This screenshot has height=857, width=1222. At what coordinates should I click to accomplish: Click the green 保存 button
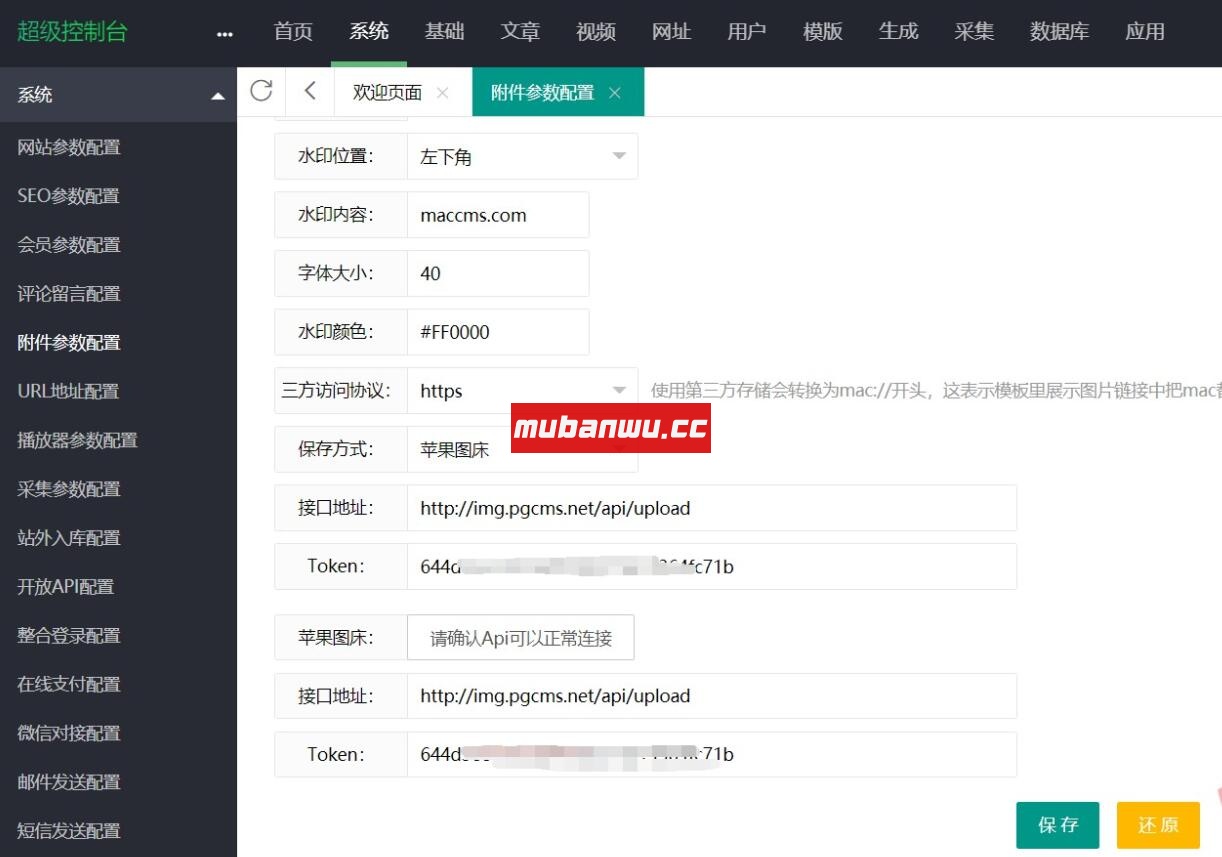point(1058,825)
